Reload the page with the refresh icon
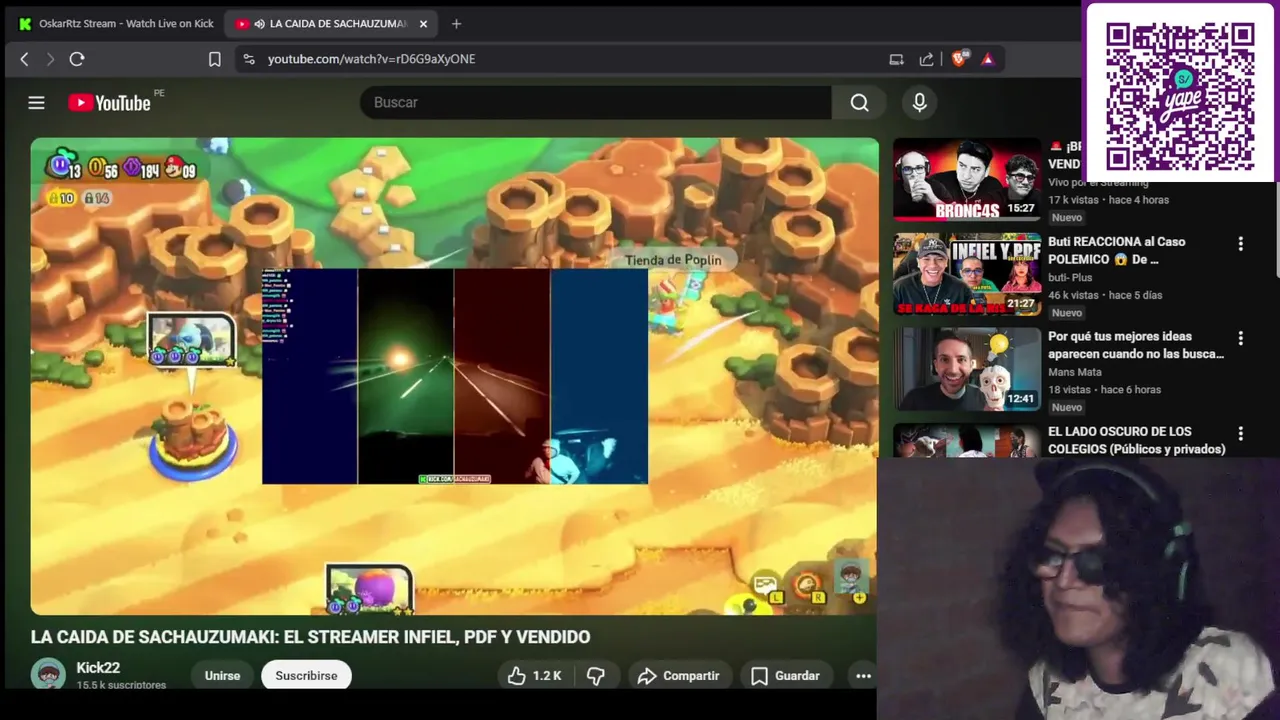The height and width of the screenshot is (720, 1280). pos(77,59)
